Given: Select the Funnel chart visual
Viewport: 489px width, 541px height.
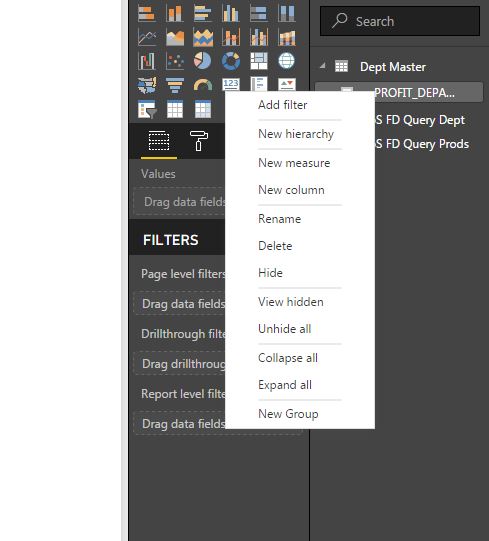Looking at the screenshot, I should (175, 85).
